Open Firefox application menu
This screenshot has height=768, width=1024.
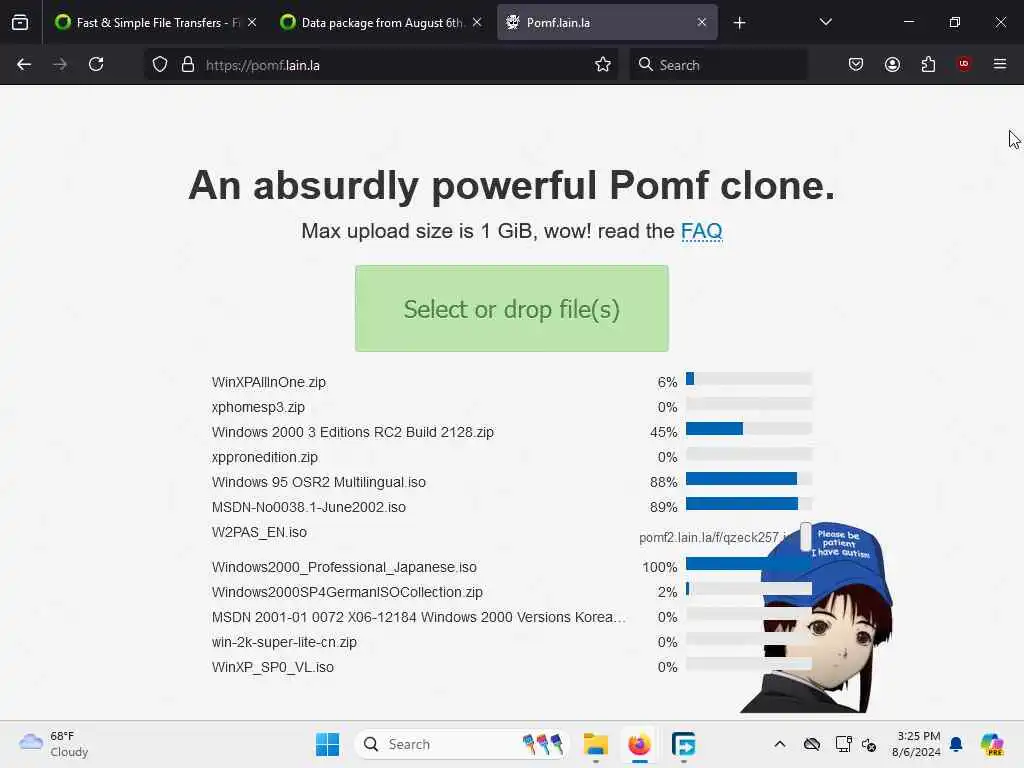1000,64
